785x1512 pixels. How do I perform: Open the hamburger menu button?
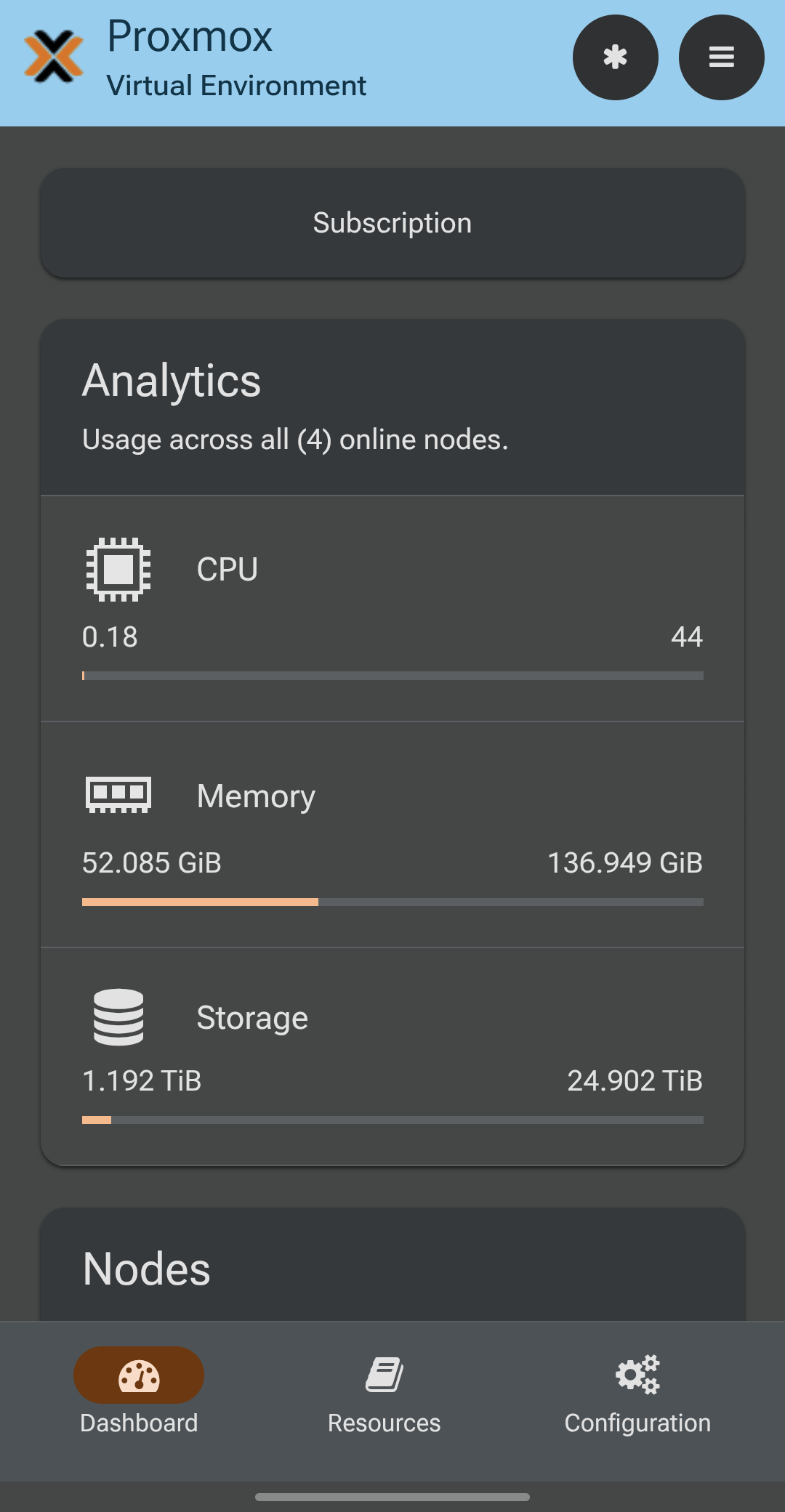(x=721, y=57)
